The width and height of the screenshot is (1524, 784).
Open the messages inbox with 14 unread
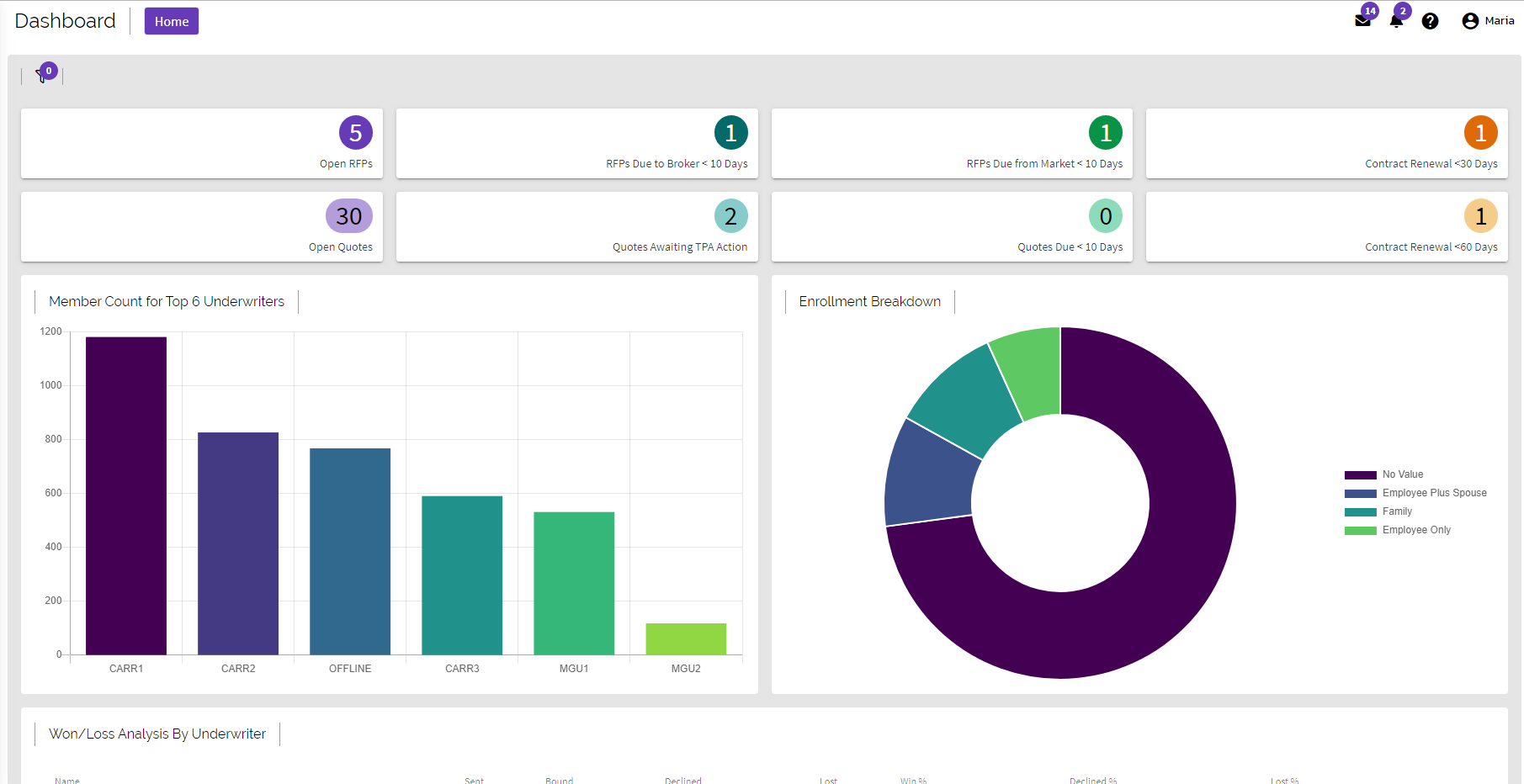click(x=1363, y=20)
